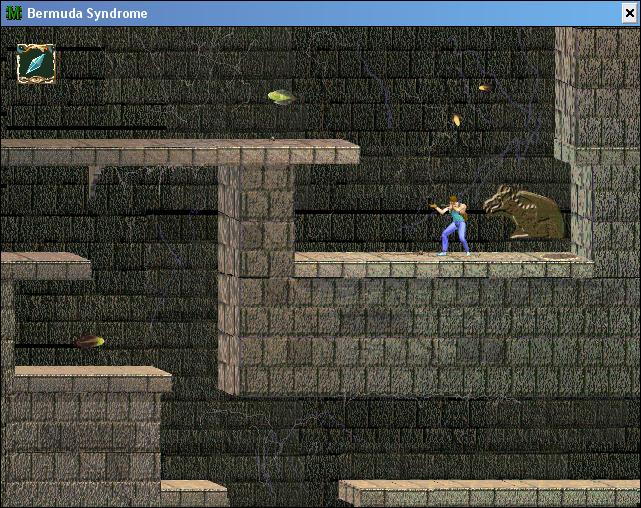Click the brown flying beetle with yellow head

click(x=89, y=341)
